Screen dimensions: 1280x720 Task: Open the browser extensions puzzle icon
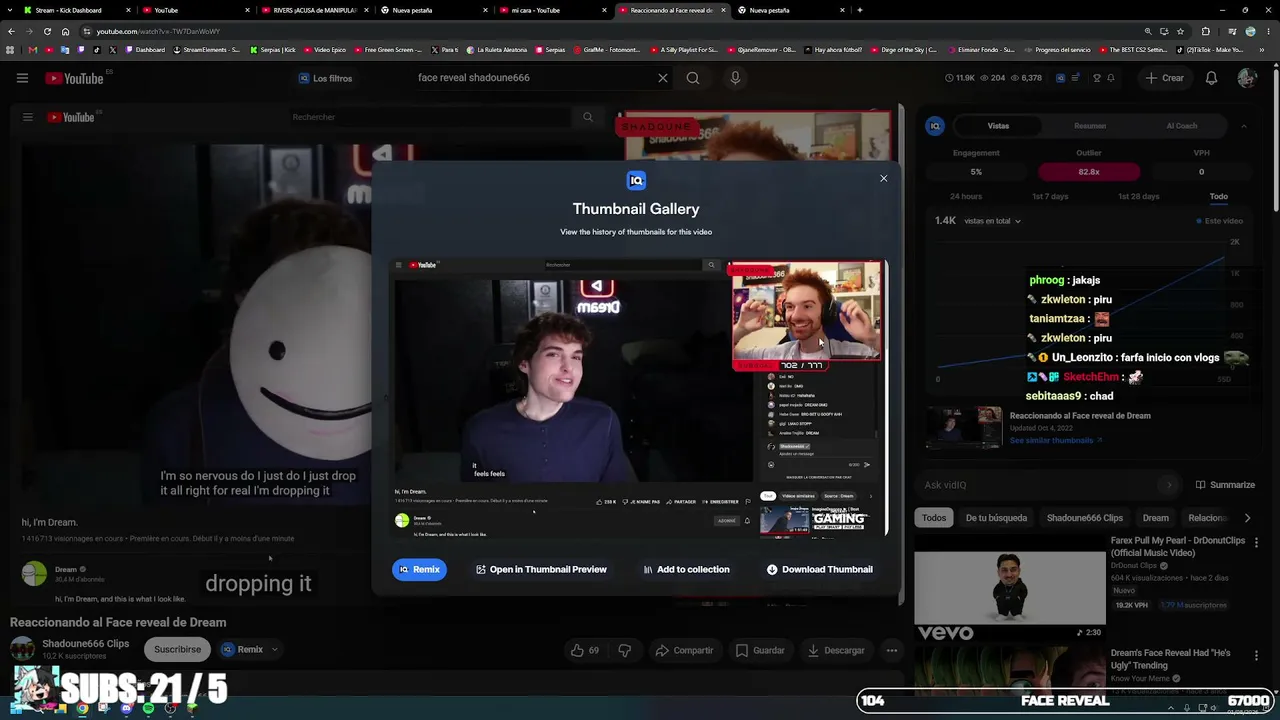(1205, 31)
